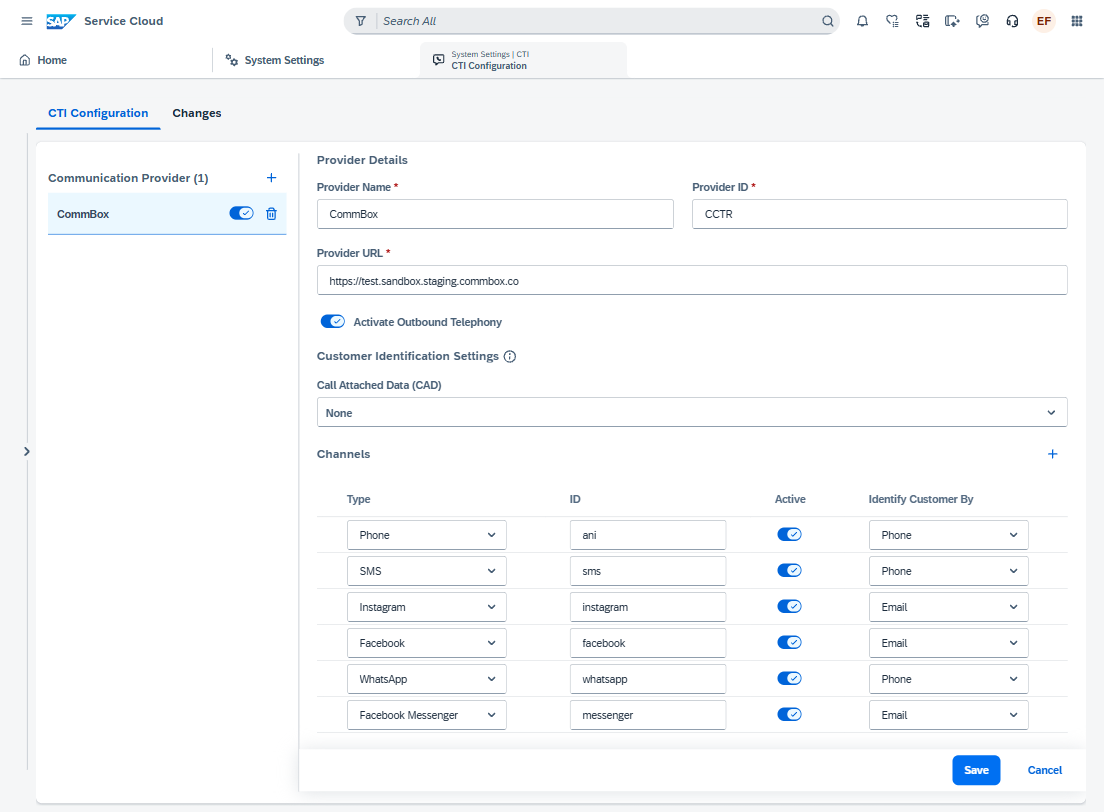Open the WhatsApp channel type dropdown
The height and width of the screenshot is (812, 1104).
[427, 679]
